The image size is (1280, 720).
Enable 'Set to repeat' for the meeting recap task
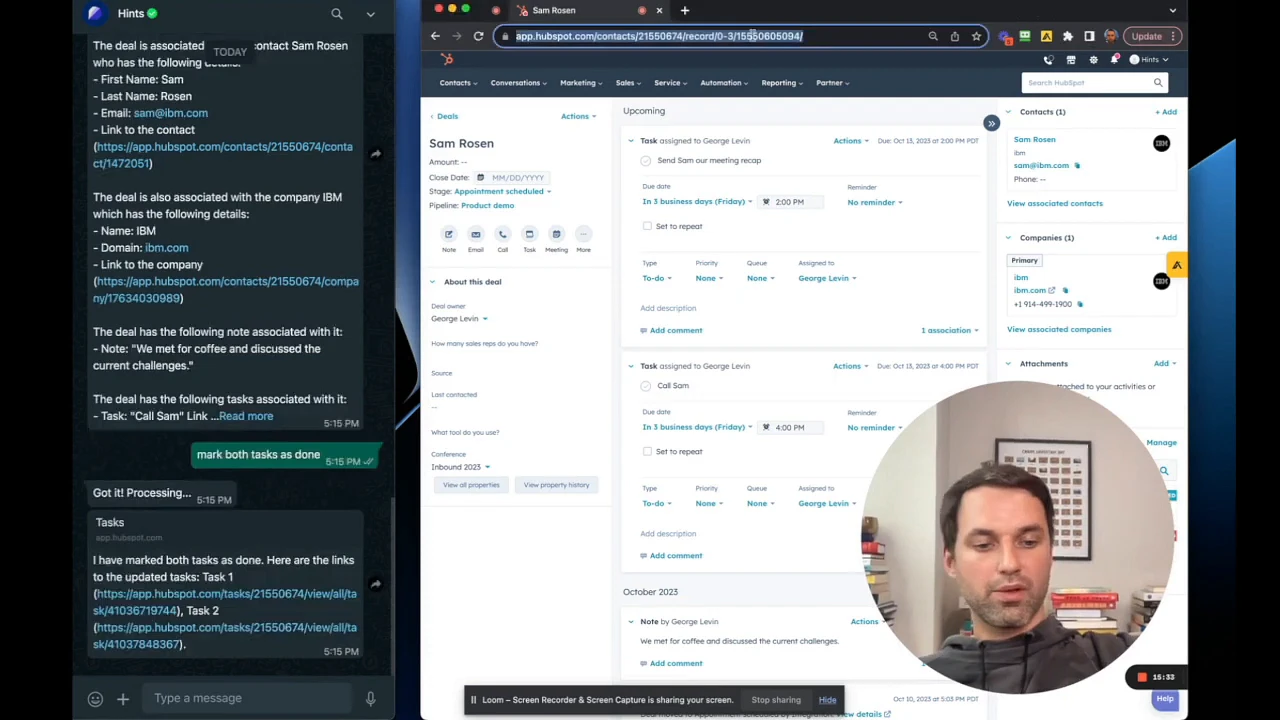[x=647, y=227]
